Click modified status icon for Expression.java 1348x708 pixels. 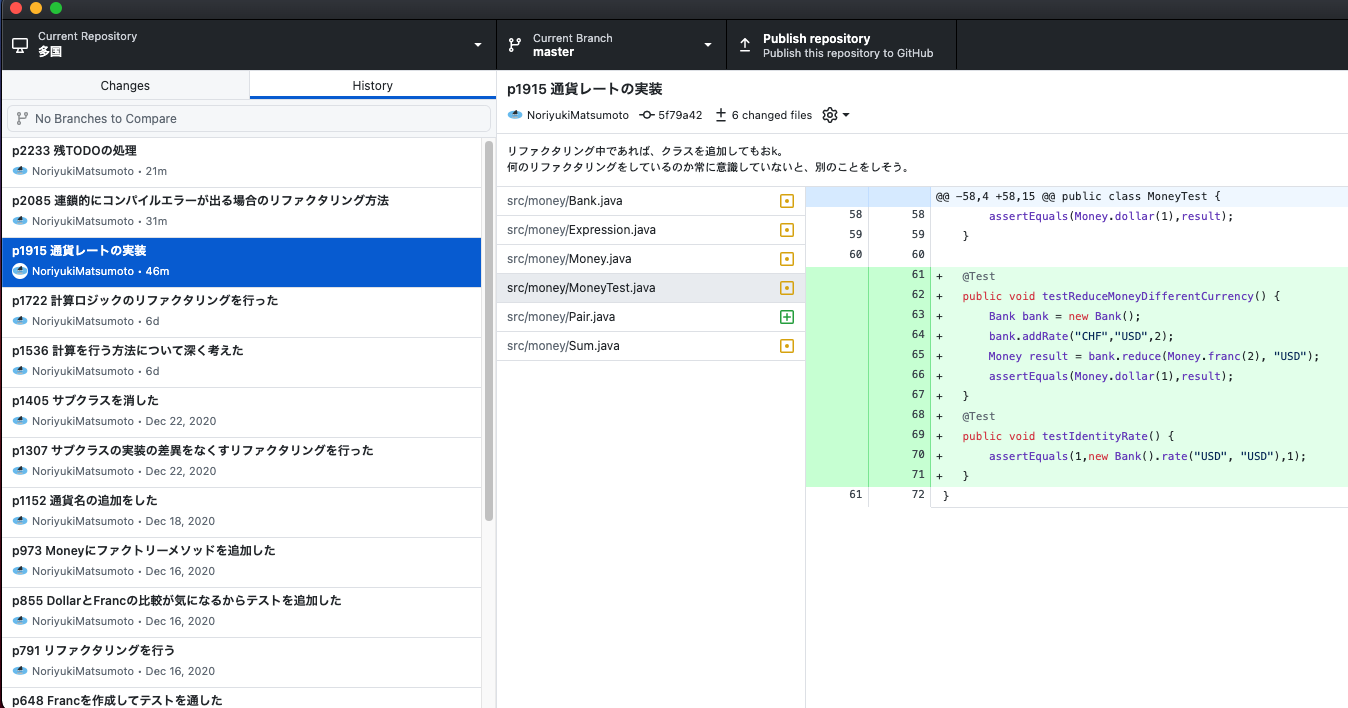click(x=787, y=230)
